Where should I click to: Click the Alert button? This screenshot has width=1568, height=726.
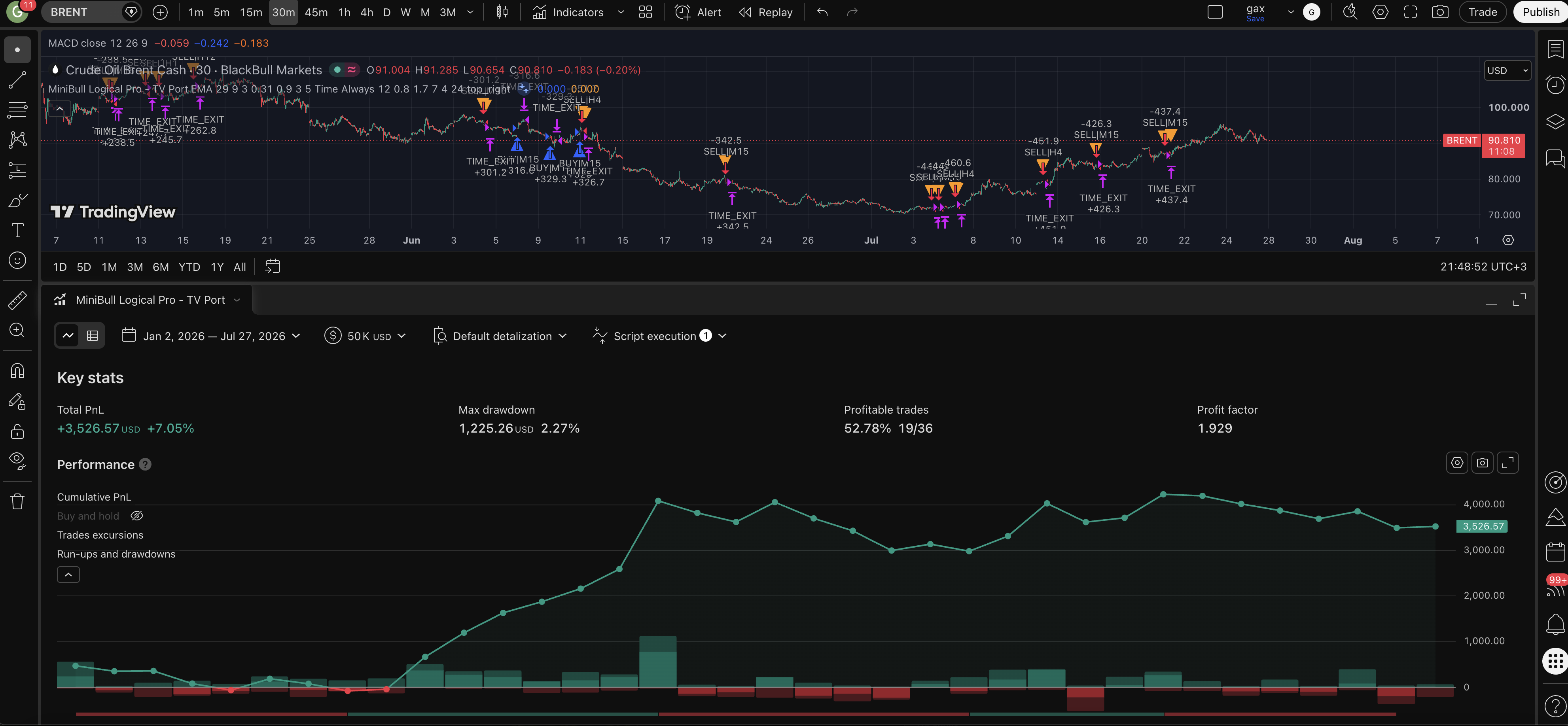tap(698, 12)
